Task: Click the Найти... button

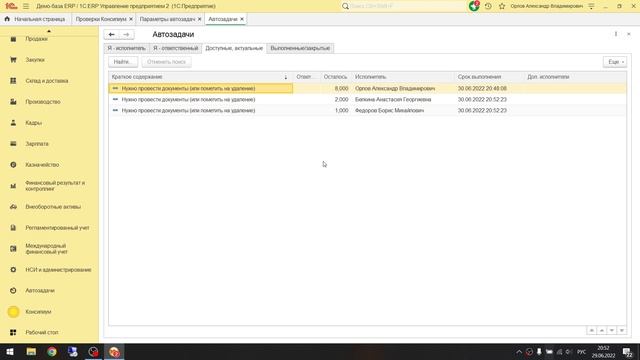Action: point(123,62)
